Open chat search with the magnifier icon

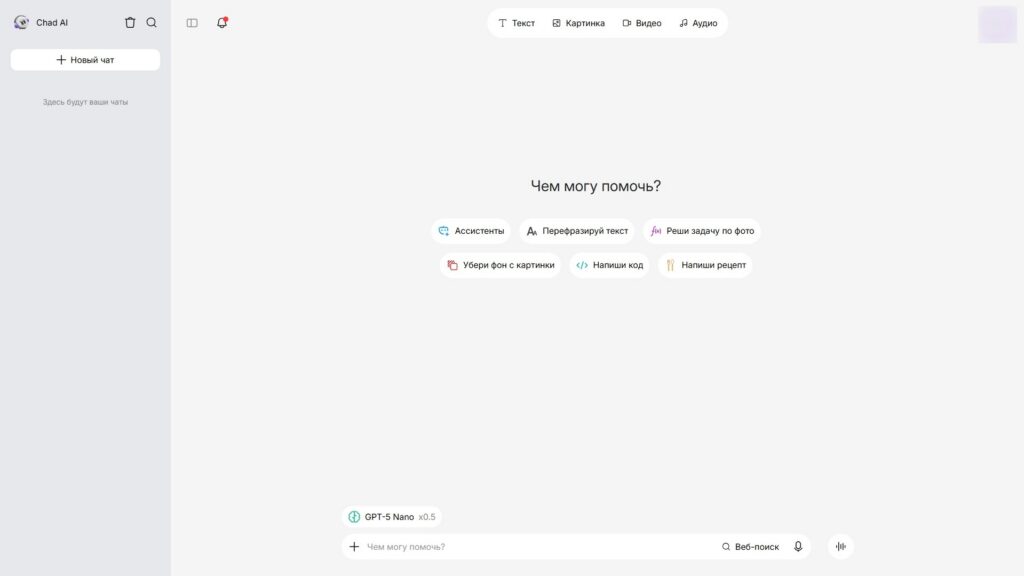(152, 22)
